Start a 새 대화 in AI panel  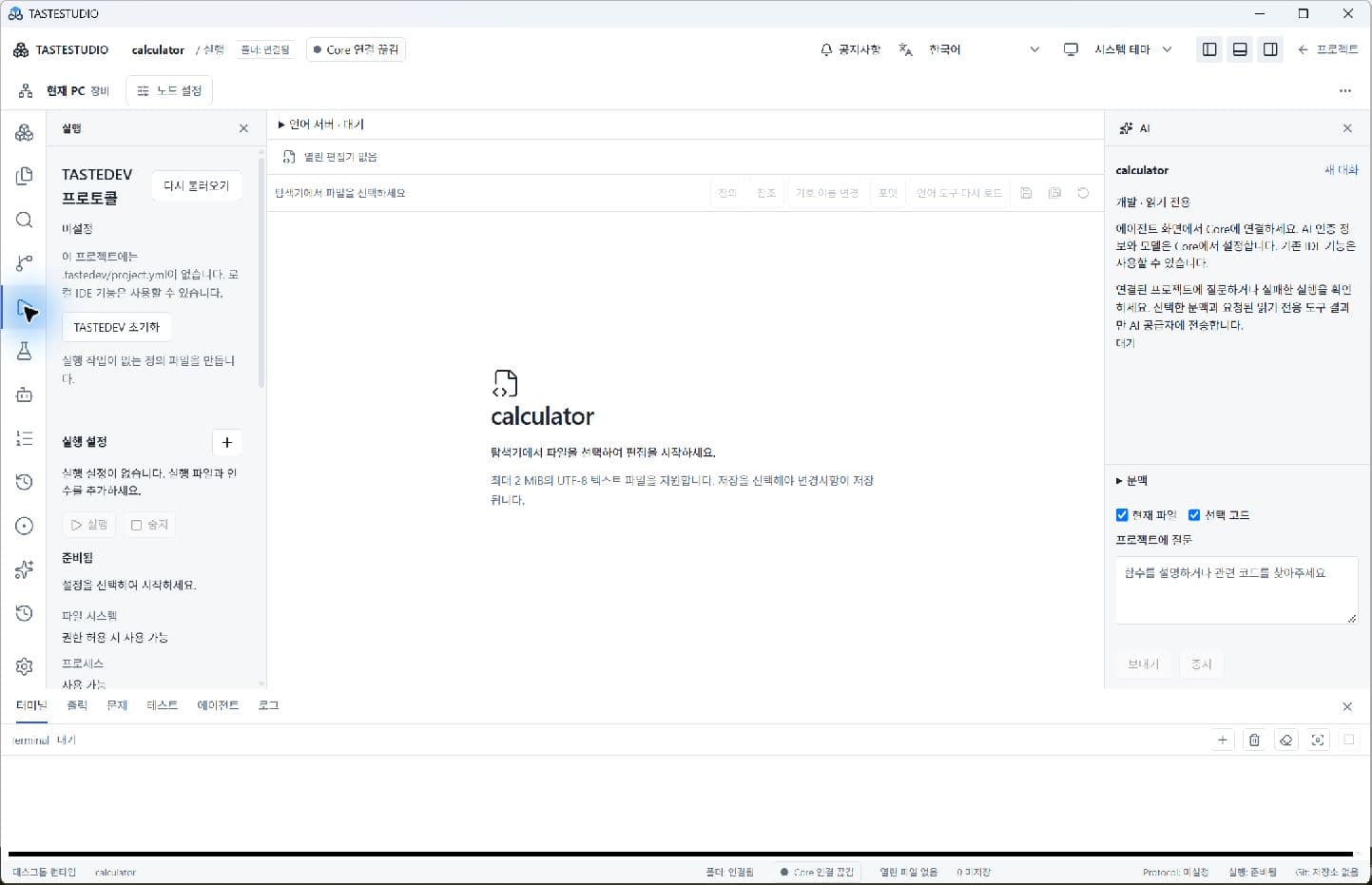pos(1342,170)
